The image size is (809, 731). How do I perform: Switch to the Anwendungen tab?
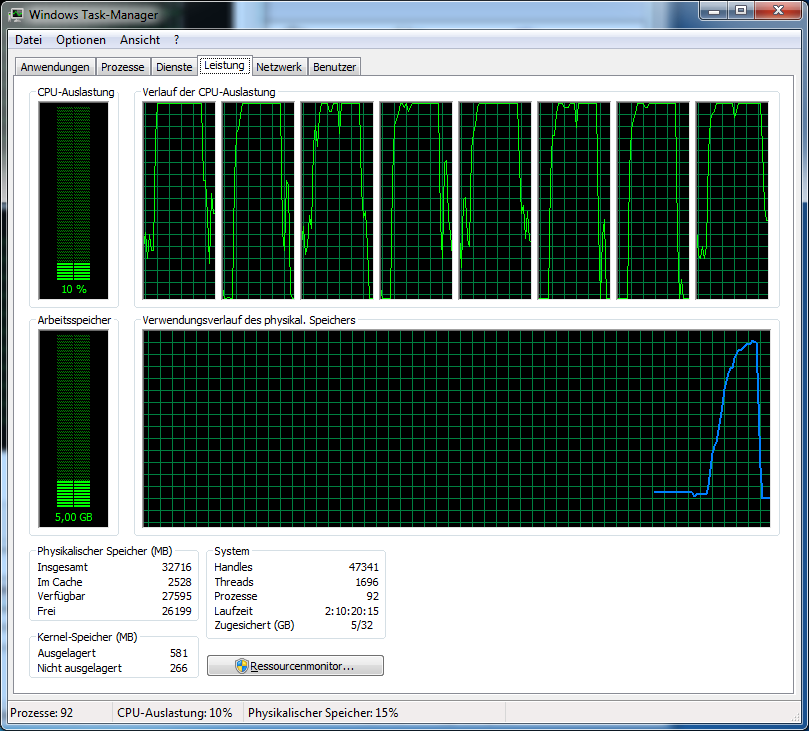[x=55, y=67]
